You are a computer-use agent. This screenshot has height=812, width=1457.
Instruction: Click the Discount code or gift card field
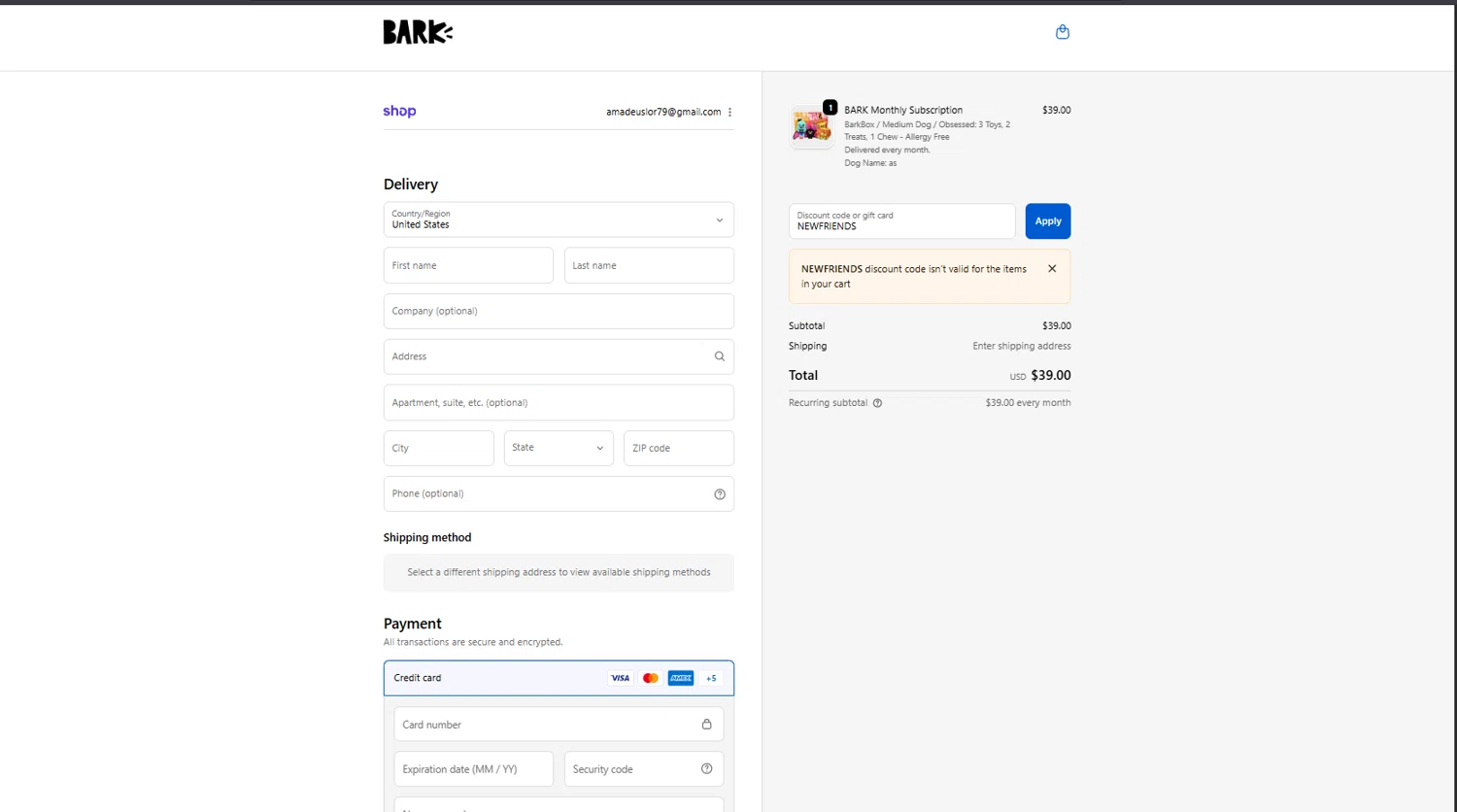point(902,221)
